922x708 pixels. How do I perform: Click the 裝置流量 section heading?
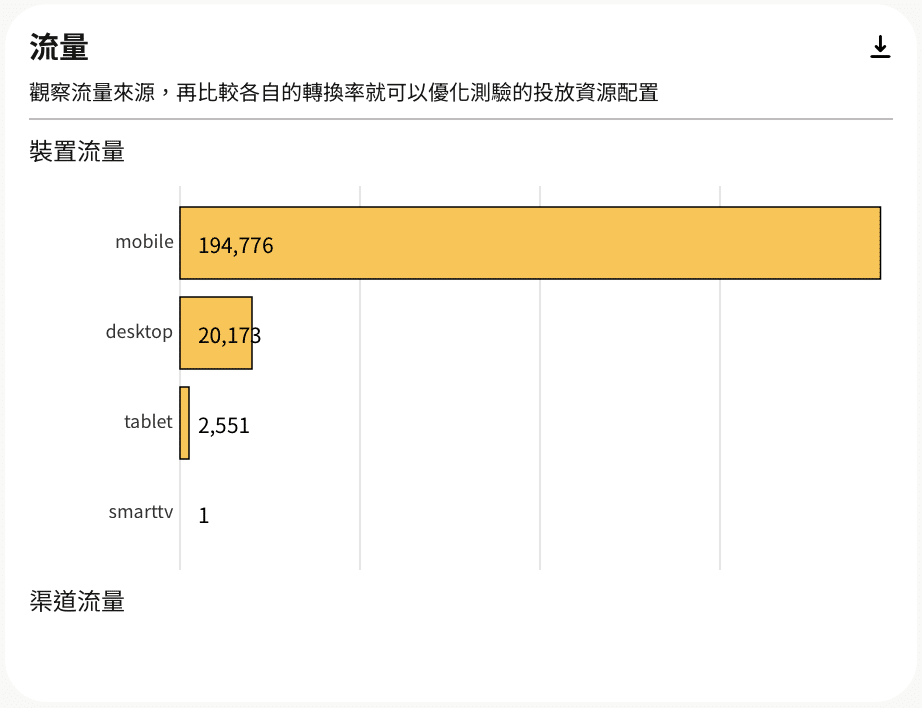pos(77,151)
